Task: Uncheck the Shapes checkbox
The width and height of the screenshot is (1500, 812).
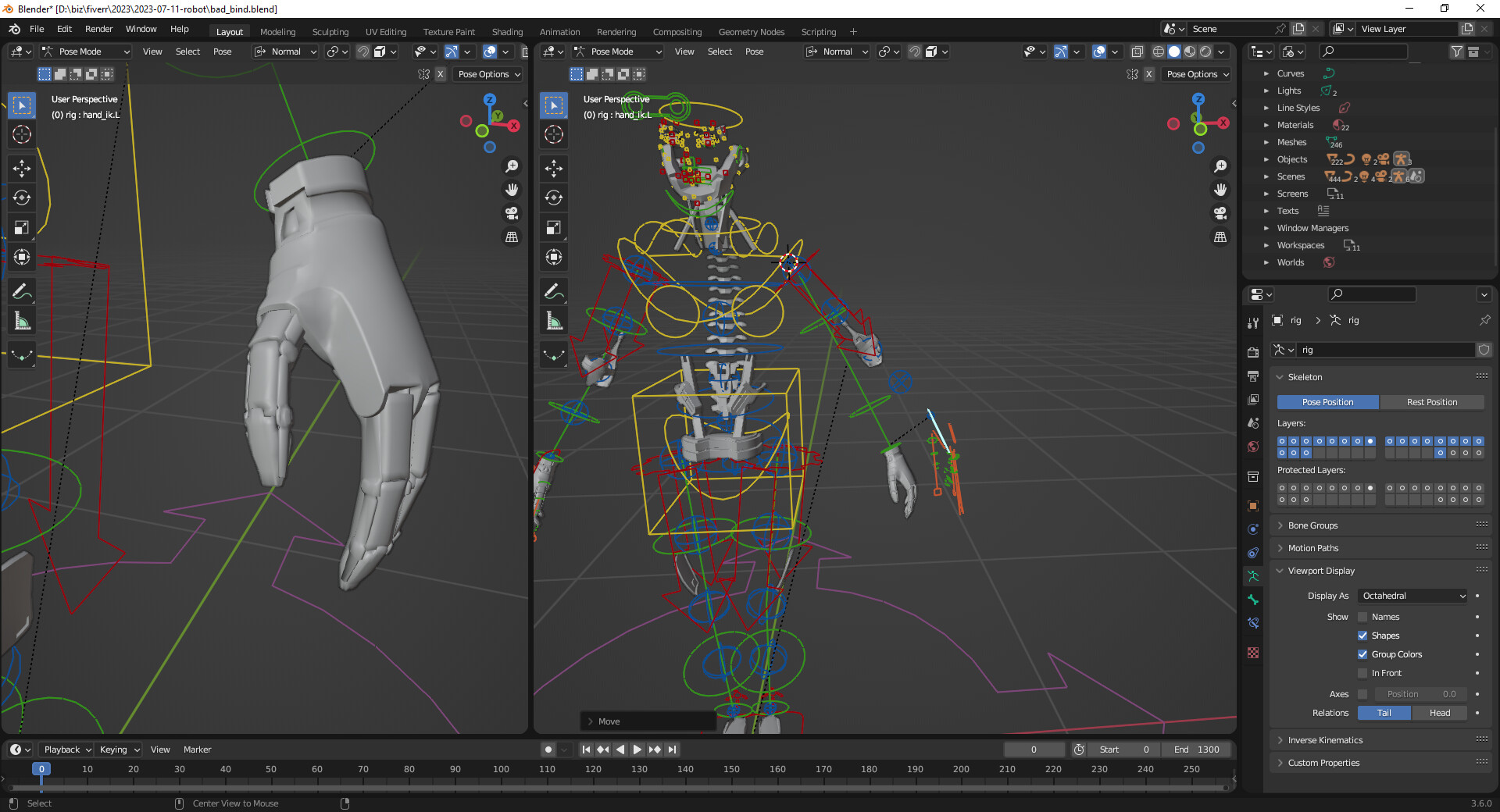Action: 1362,636
